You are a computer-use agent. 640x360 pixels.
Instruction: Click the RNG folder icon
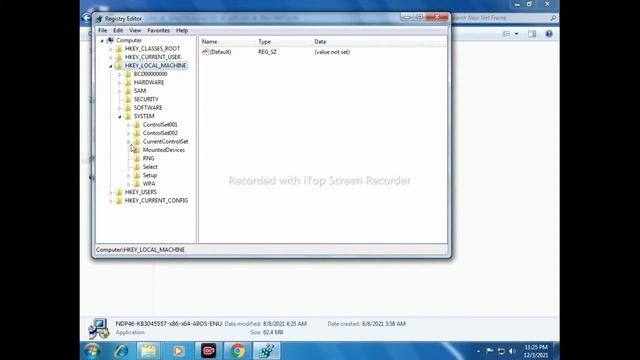pos(137,158)
